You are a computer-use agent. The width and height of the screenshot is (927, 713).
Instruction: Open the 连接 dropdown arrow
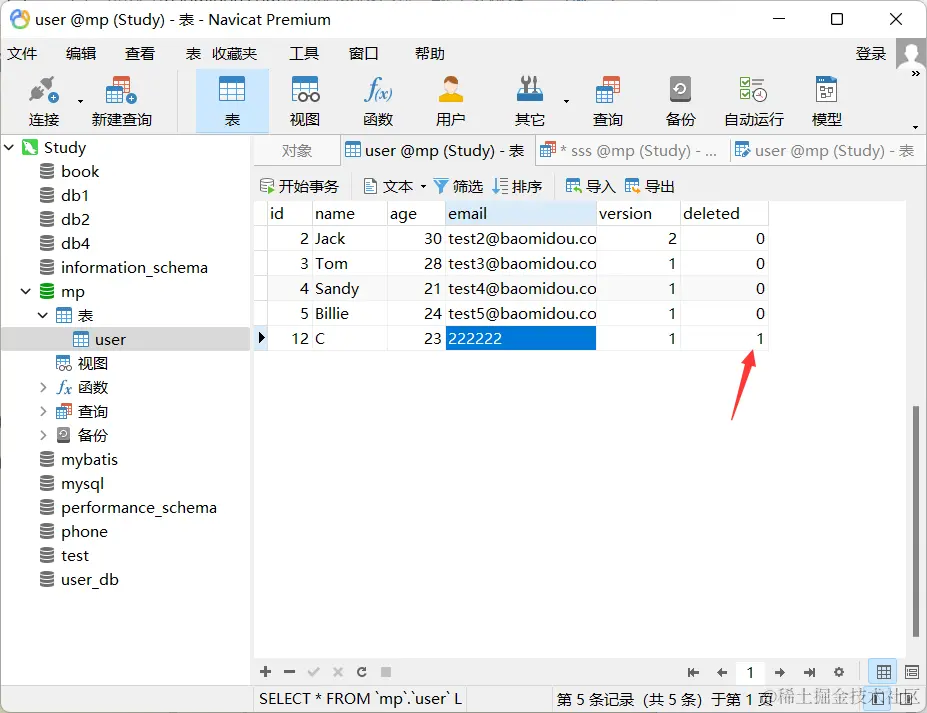point(80,102)
